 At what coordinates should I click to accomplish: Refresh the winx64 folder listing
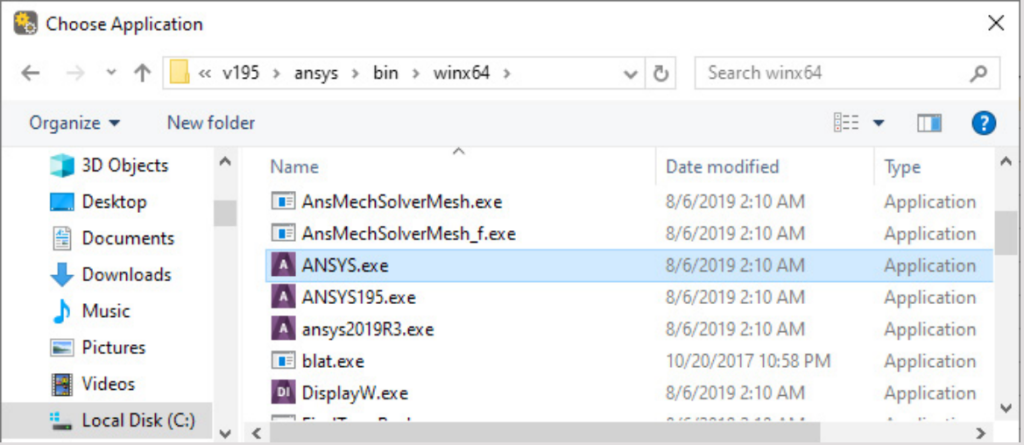pos(661,73)
